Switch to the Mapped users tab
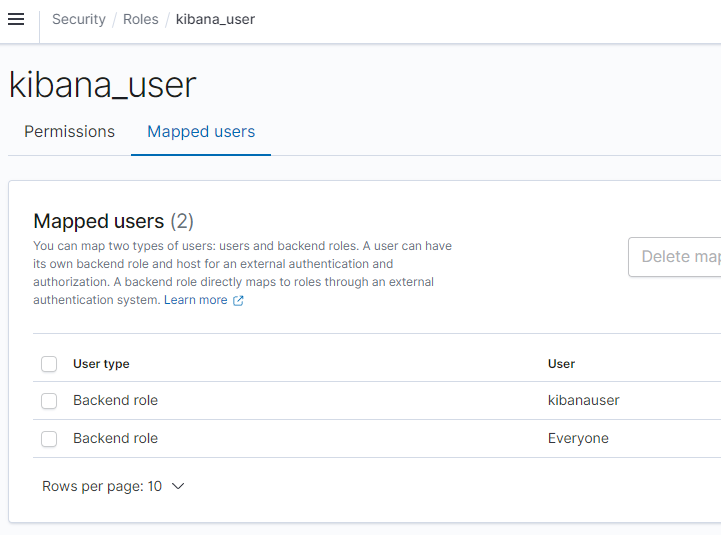This screenshot has height=535, width=721. pos(201,132)
